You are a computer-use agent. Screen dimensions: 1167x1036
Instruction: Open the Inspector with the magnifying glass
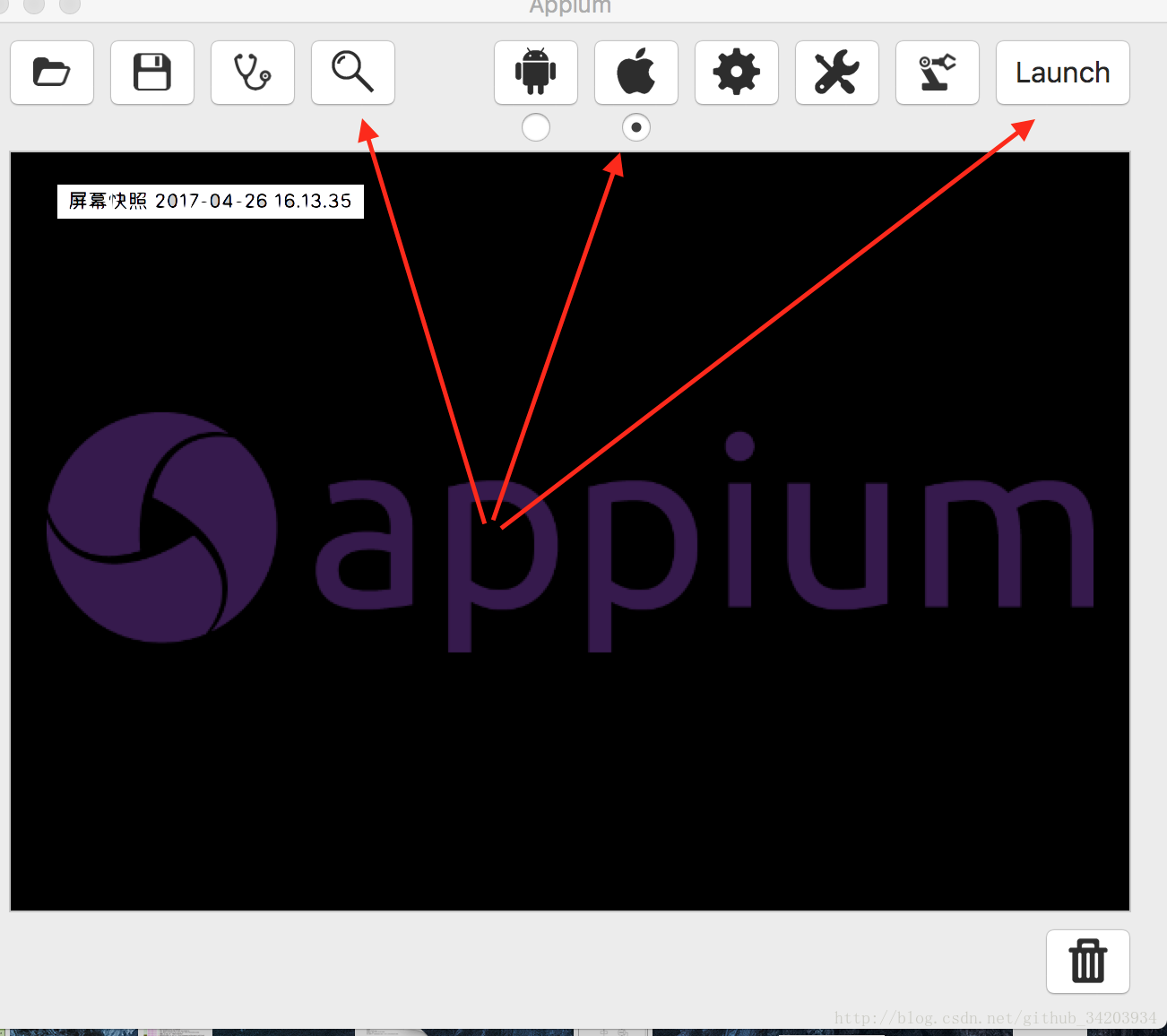(x=353, y=73)
